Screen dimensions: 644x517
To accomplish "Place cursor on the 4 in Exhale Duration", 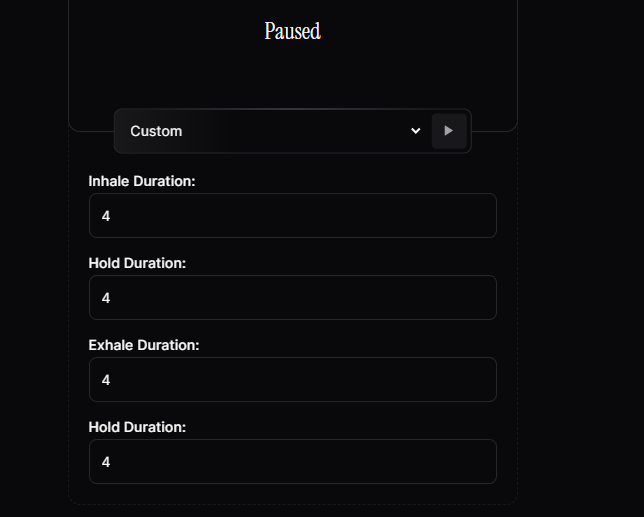I will coord(106,380).
